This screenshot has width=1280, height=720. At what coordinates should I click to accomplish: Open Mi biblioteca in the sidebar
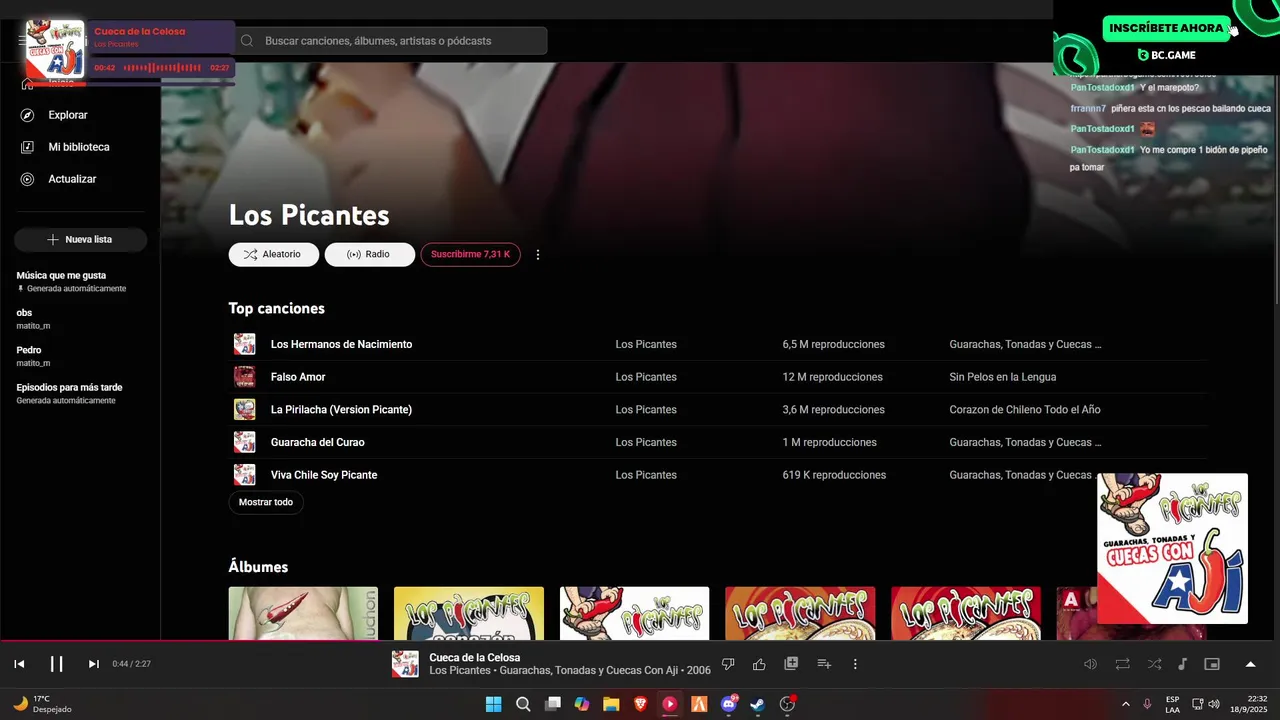coord(80,147)
